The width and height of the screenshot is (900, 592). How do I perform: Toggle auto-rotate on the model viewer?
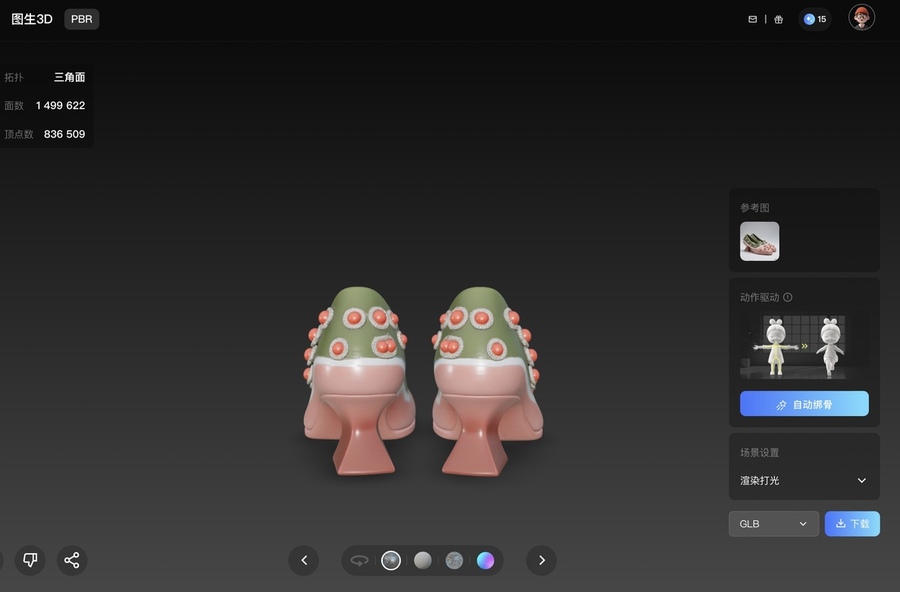[x=359, y=560]
